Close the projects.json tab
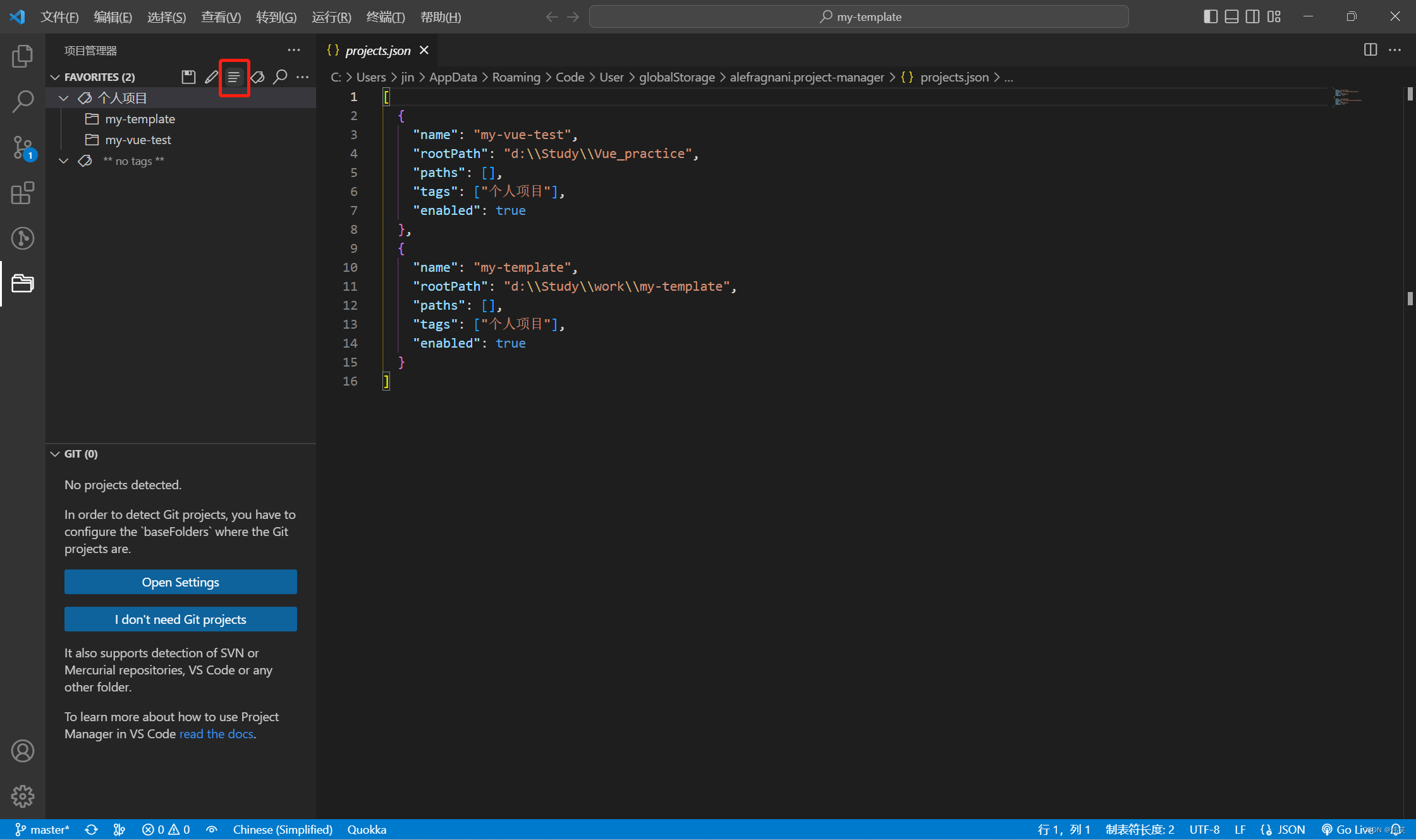 (x=424, y=50)
